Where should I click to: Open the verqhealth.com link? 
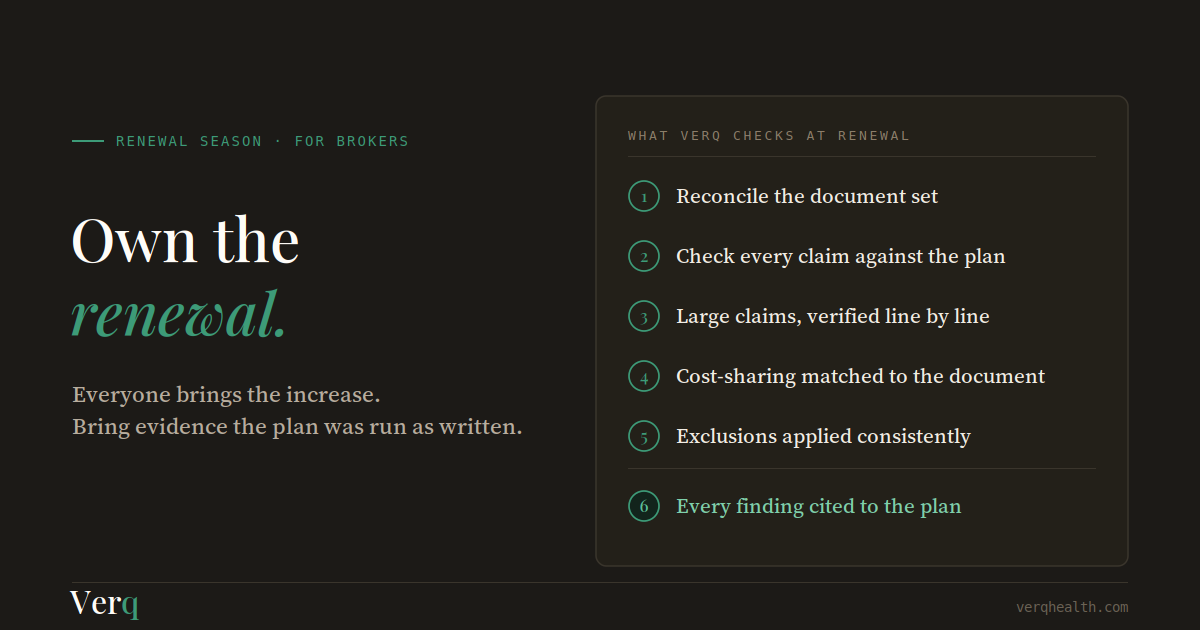pyautogui.click(x=1072, y=607)
